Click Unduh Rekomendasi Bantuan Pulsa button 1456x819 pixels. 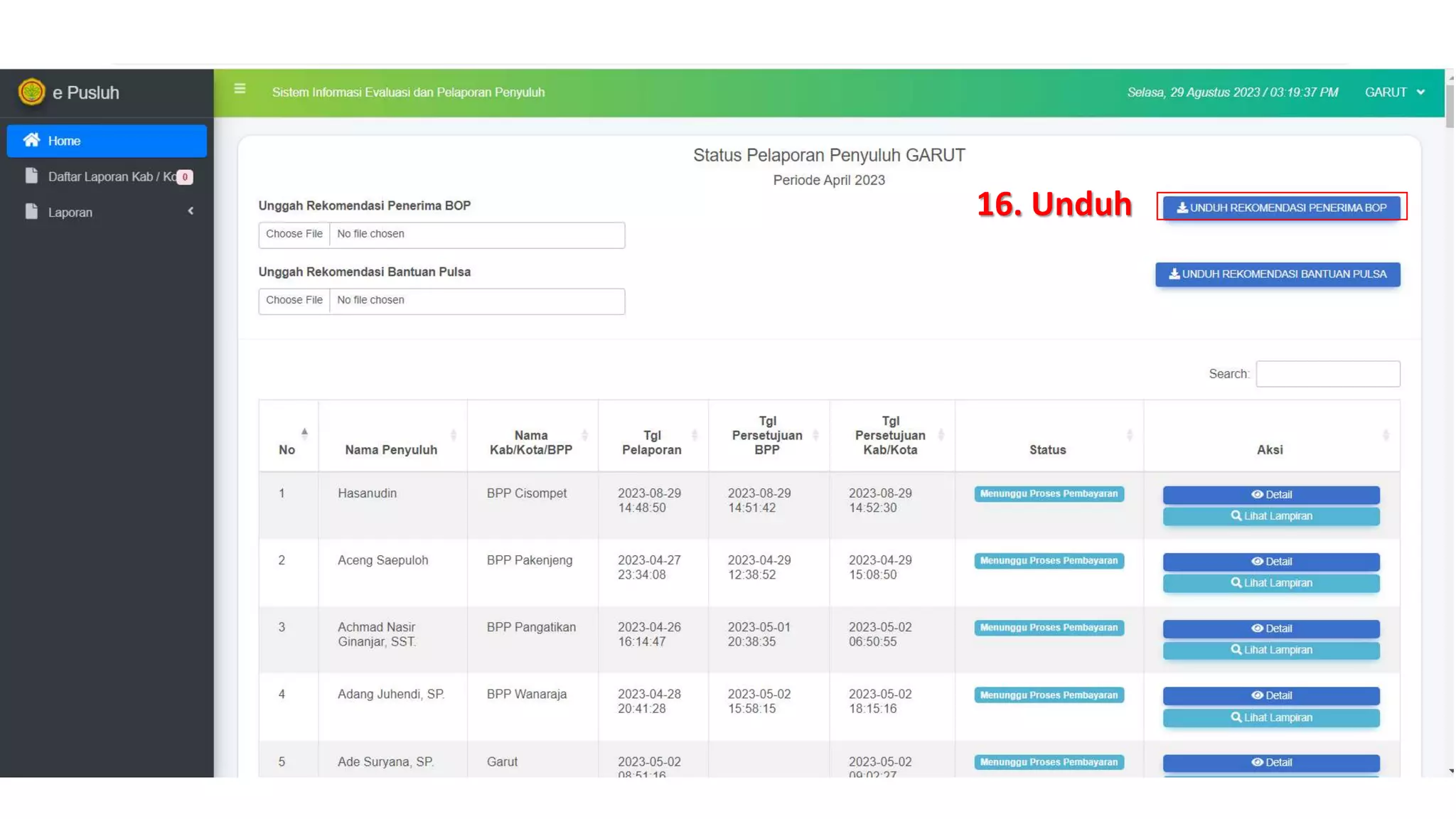(1277, 274)
